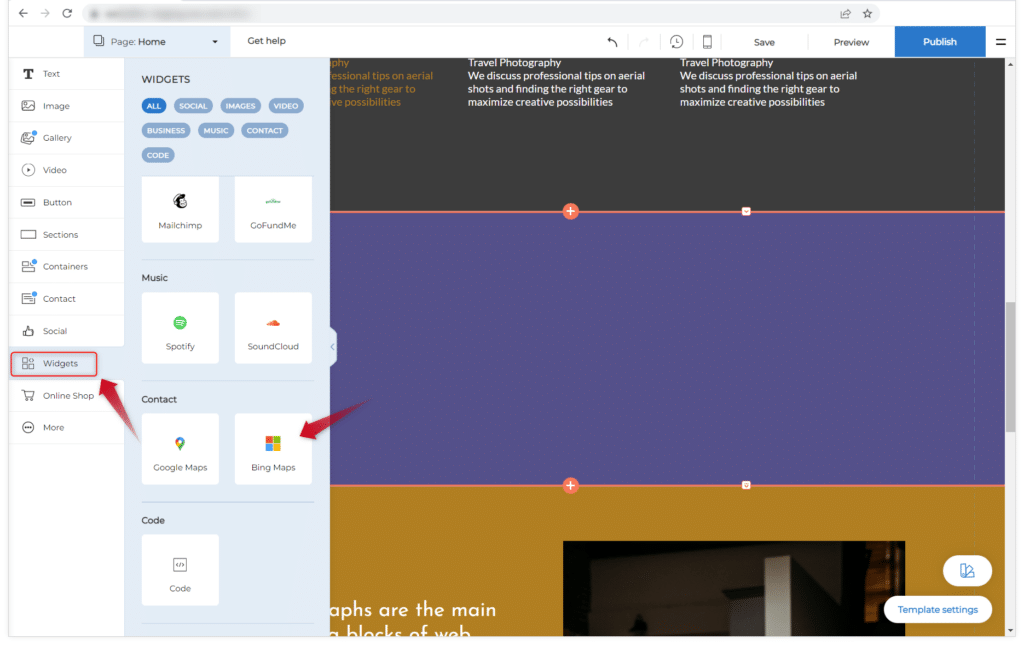1024x645 pixels.
Task: Open Template settings button
Action: 937,609
